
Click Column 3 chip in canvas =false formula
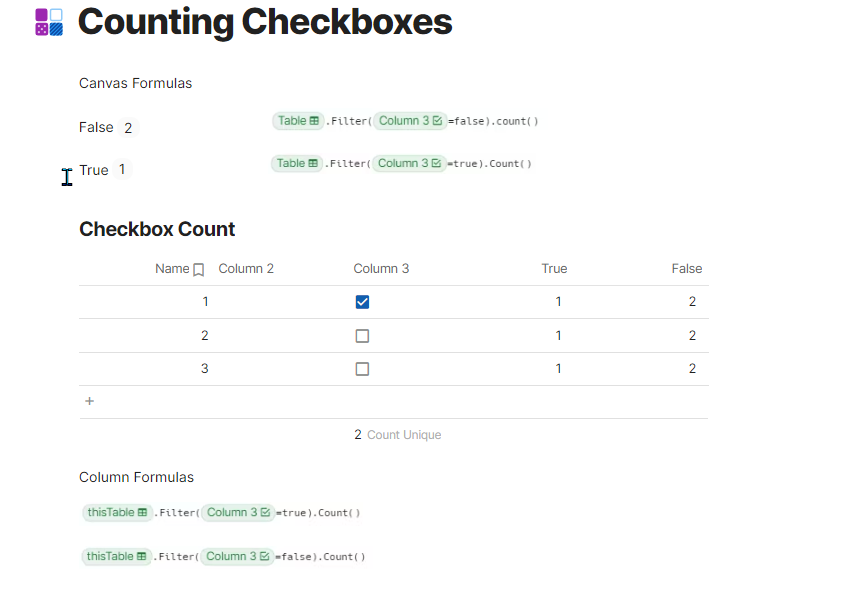(410, 121)
